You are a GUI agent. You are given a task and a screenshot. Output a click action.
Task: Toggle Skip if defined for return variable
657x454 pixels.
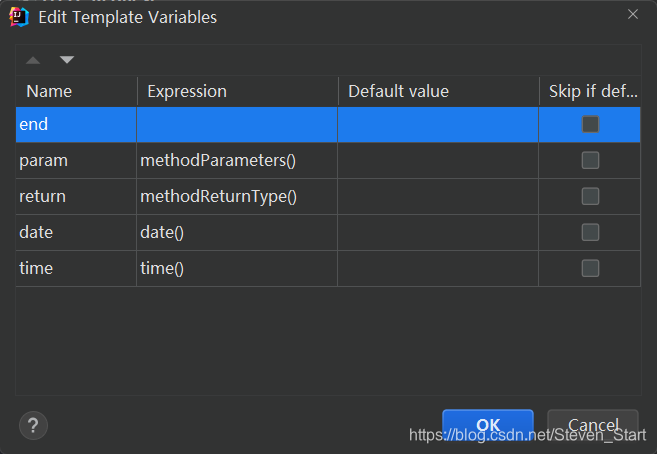click(x=590, y=196)
